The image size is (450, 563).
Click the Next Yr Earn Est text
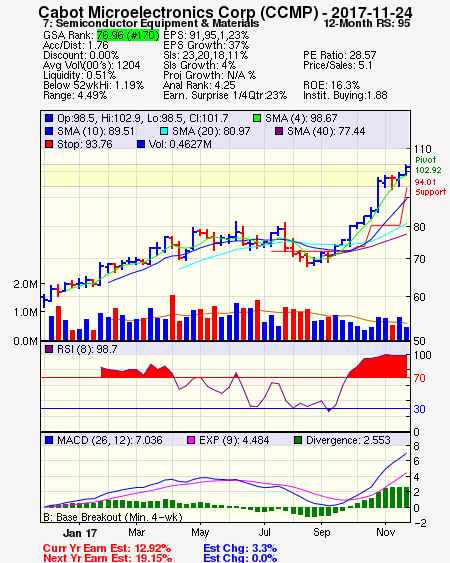coord(107,558)
